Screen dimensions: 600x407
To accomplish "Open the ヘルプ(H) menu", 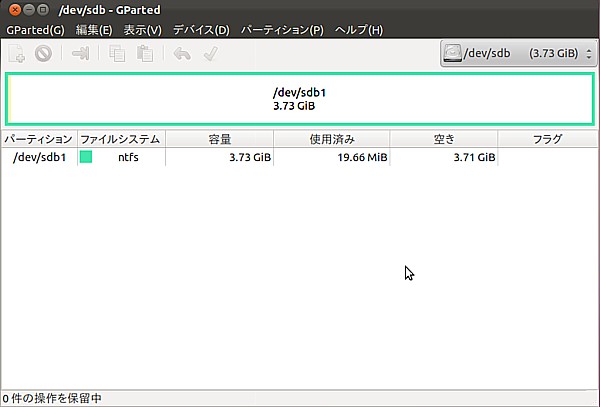I will 359,30.
